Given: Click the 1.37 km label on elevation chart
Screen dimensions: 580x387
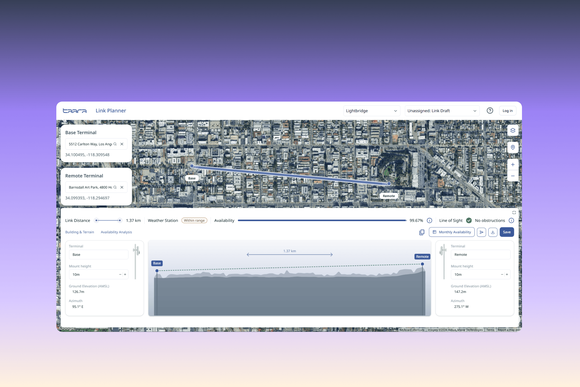Looking at the screenshot, I should point(289,251).
